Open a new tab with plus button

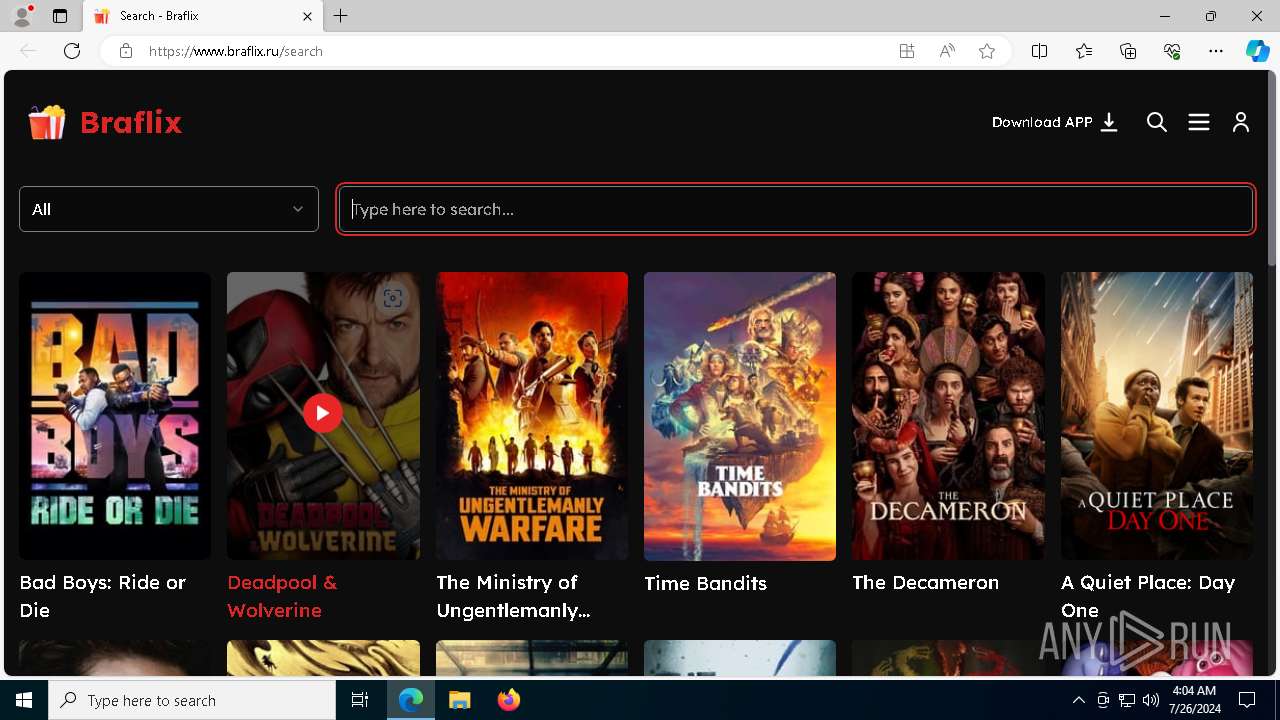point(341,16)
